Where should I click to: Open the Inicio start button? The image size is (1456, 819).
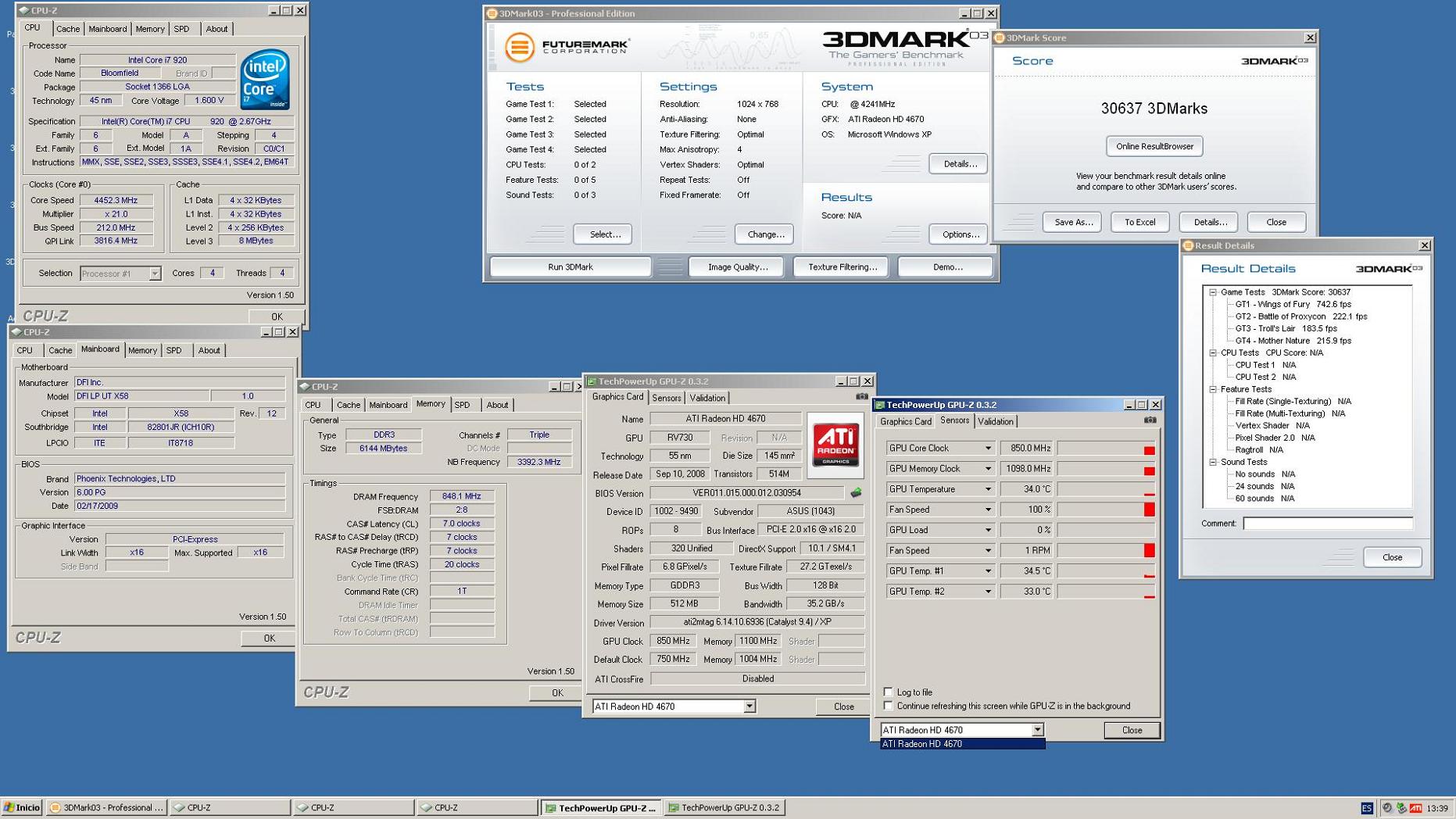22,808
